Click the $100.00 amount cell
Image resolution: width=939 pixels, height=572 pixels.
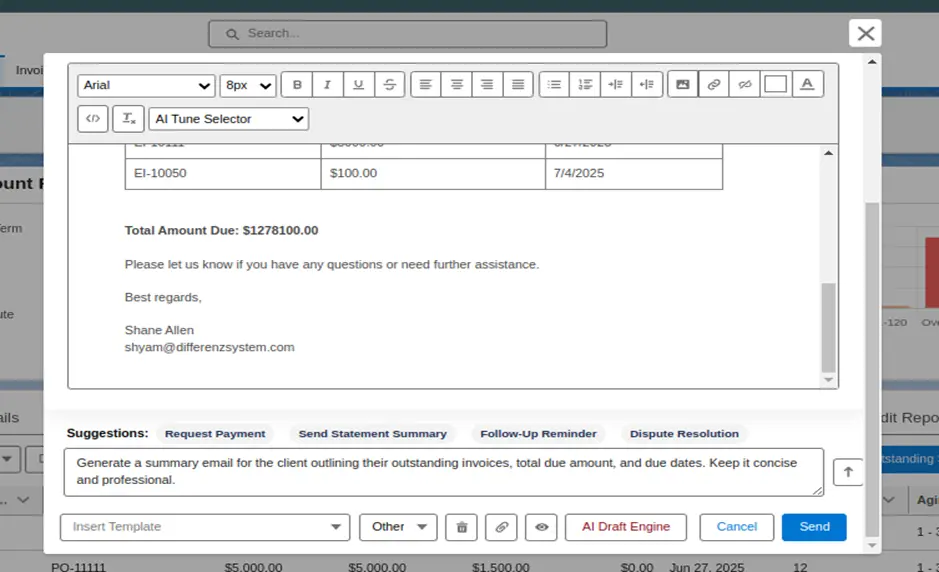tap(433, 174)
